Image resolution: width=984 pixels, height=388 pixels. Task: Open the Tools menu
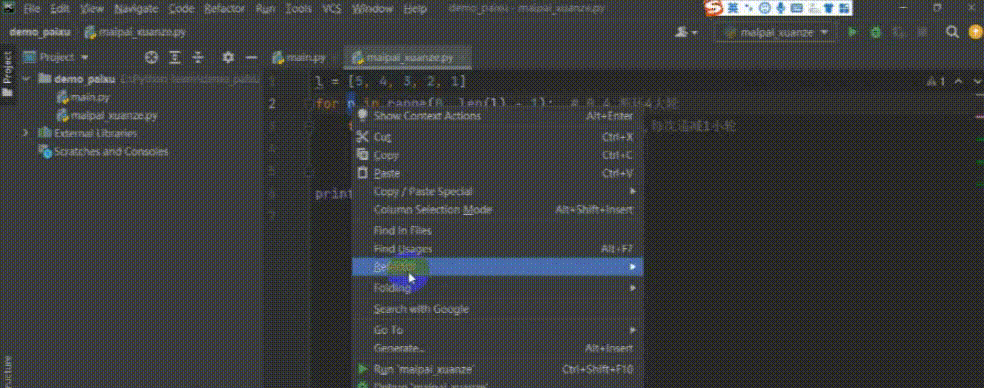pos(298,9)
